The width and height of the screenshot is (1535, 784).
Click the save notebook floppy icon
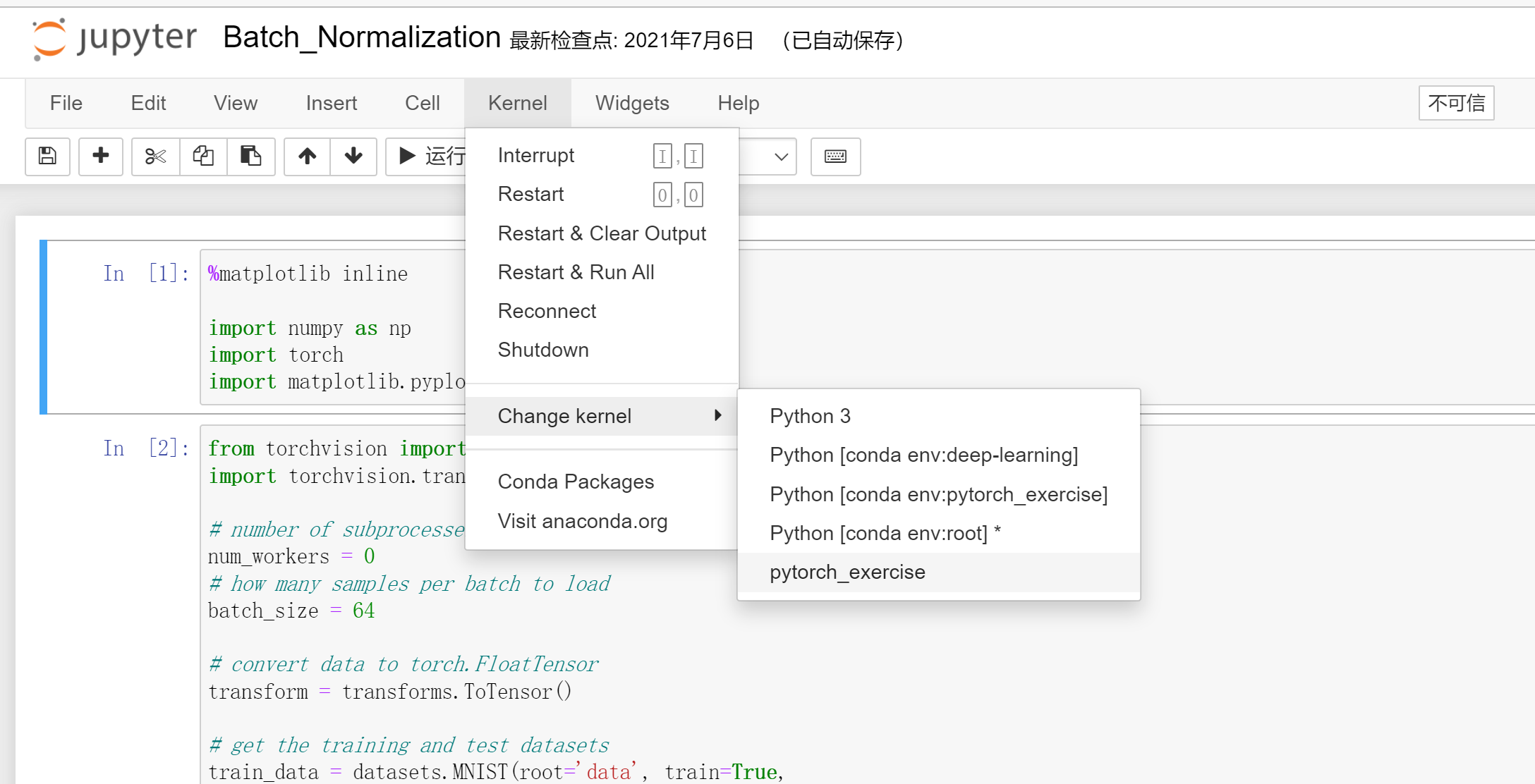click(x=47, y=156)
